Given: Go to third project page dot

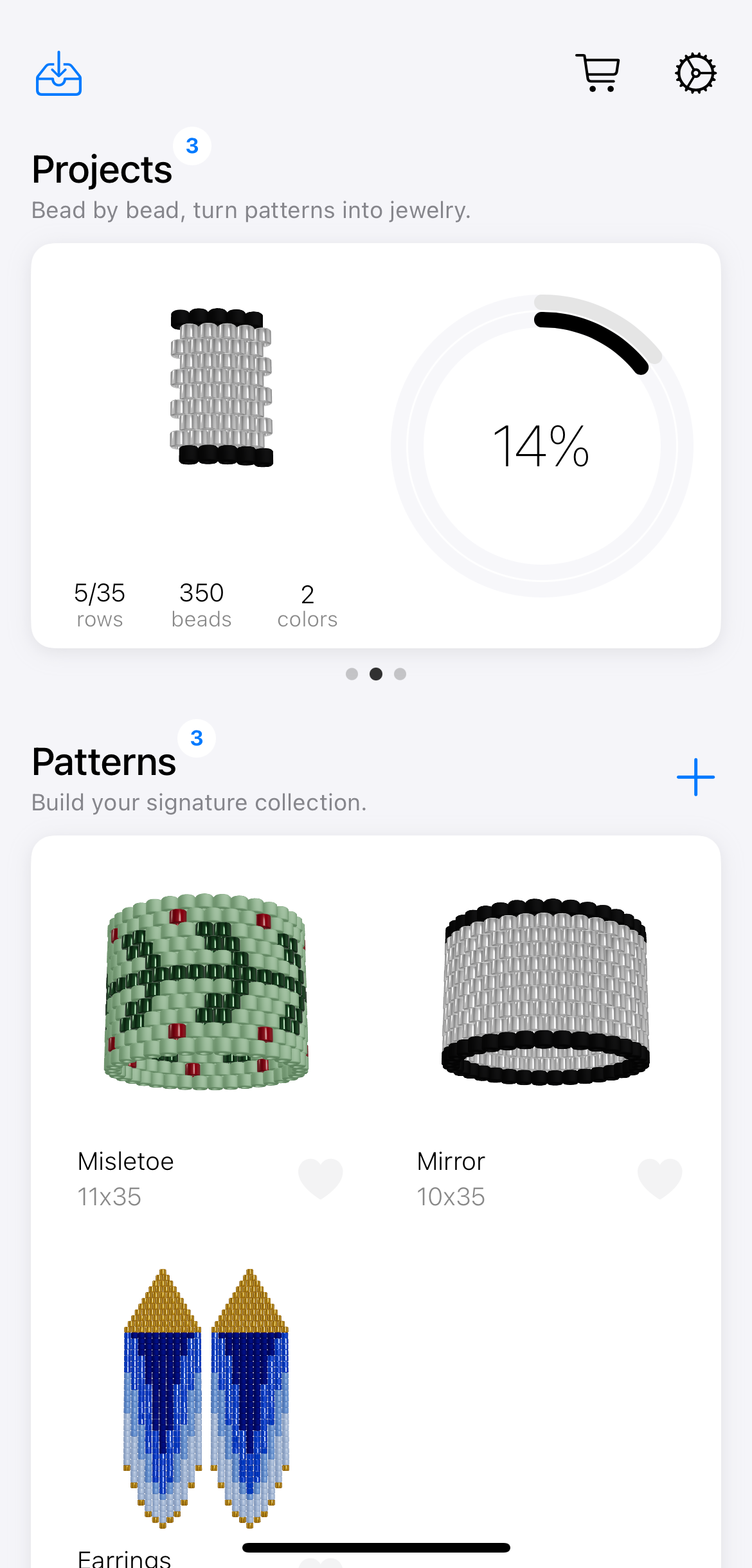Looking at the screenshot, I should point(400,674).
